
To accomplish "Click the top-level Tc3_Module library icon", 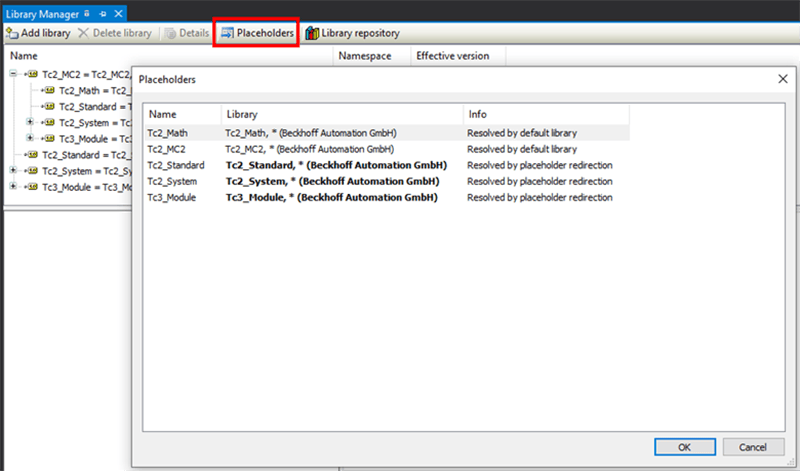I will click(x=33, y=187).
